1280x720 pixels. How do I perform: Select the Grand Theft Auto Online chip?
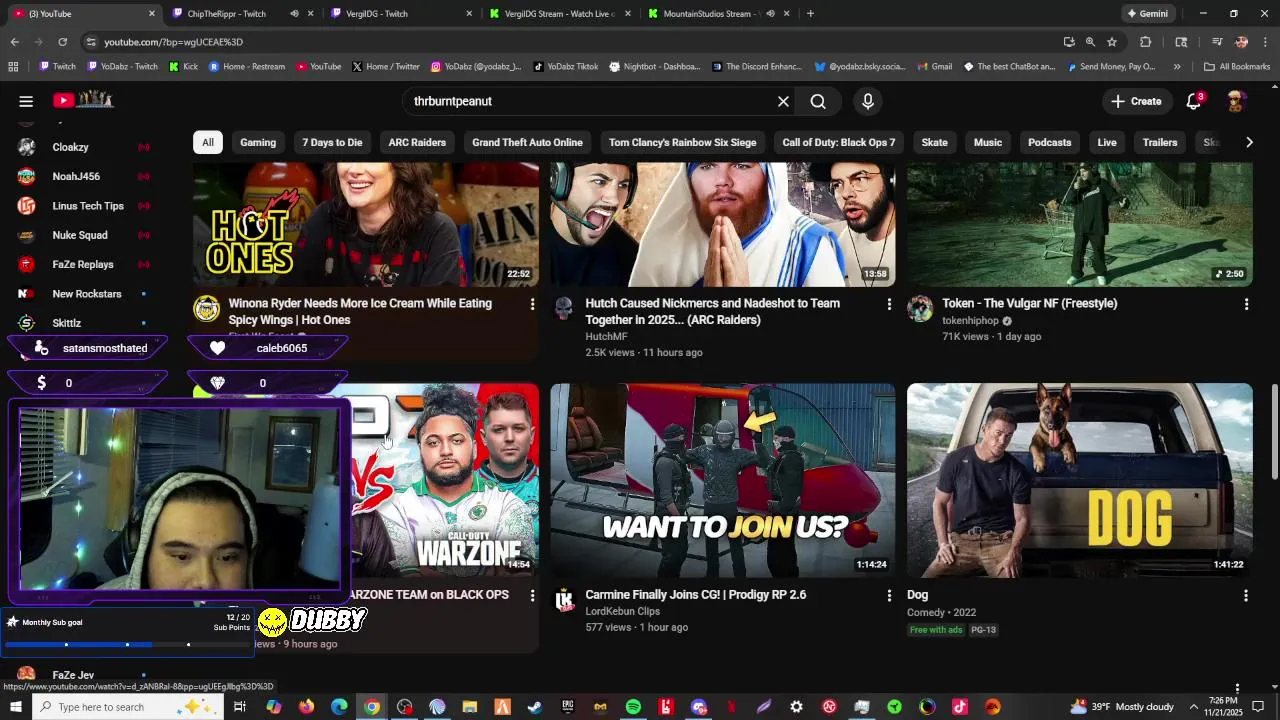coord(527,142)
